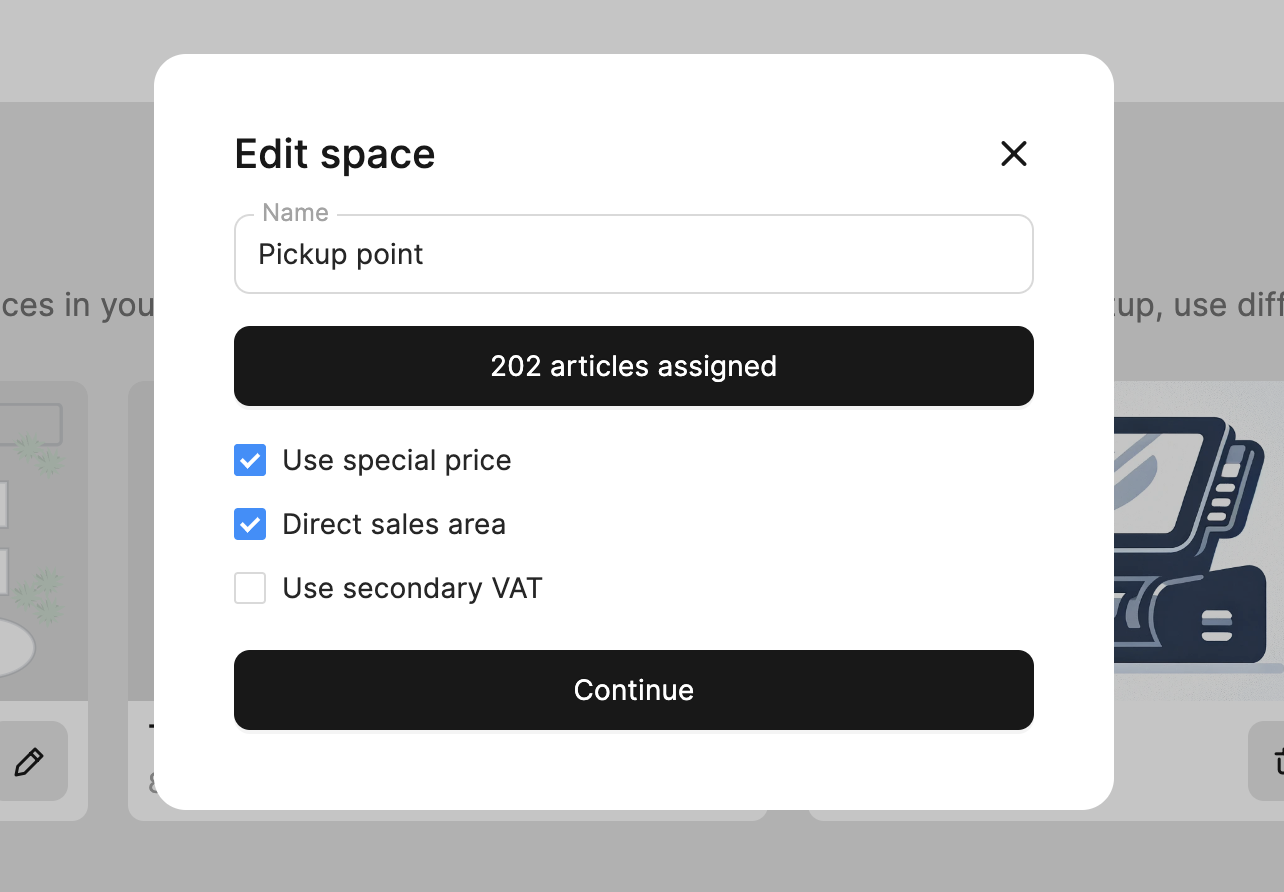This screenshot has height=892, width=1284.
Task: Click the "Use special price" label text
Action: tap(396, 460)
